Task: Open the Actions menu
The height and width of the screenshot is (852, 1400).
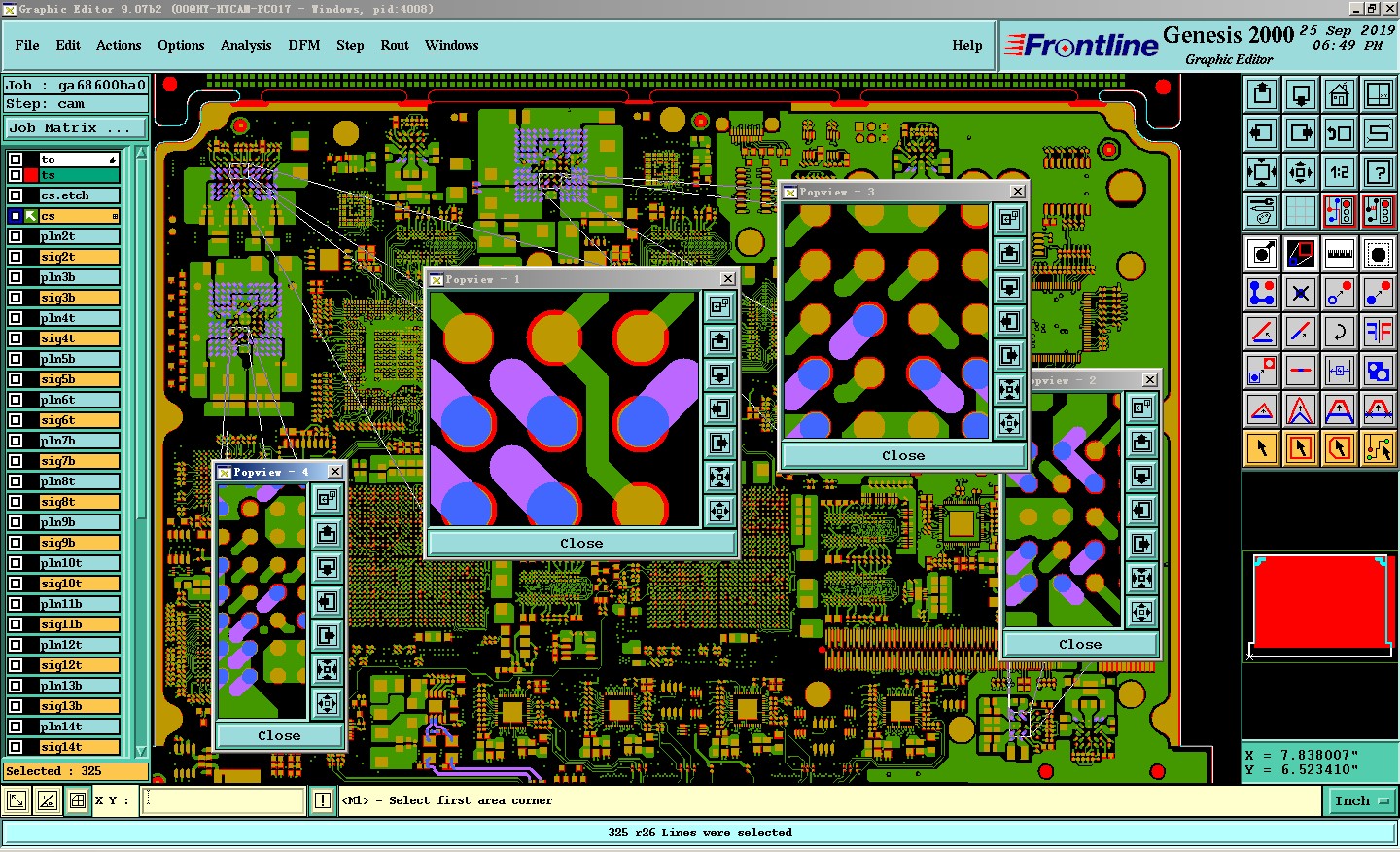Action: (x=119, y=45)
